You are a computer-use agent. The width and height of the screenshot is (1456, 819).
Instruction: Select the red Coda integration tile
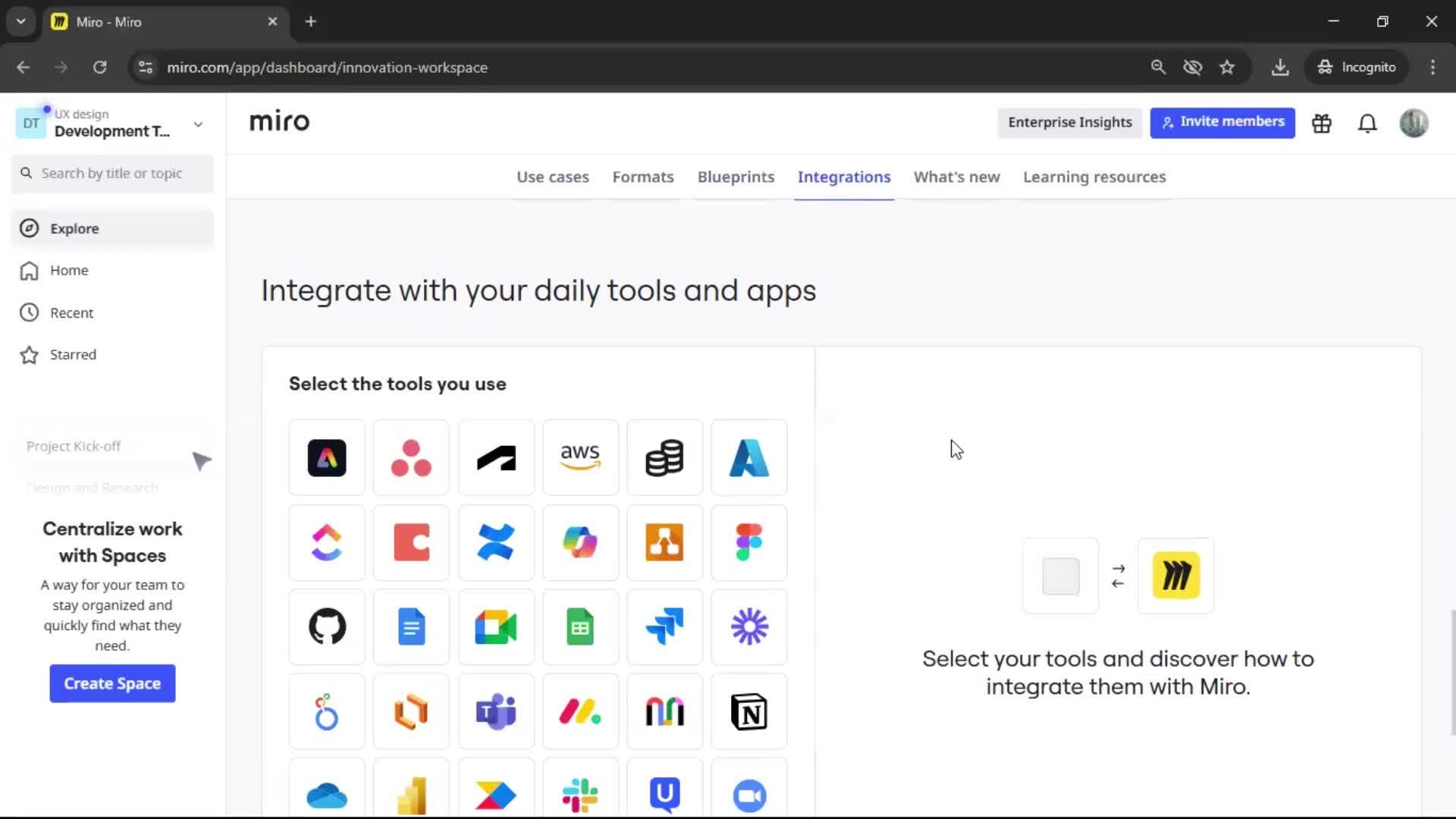click(411, 543)
